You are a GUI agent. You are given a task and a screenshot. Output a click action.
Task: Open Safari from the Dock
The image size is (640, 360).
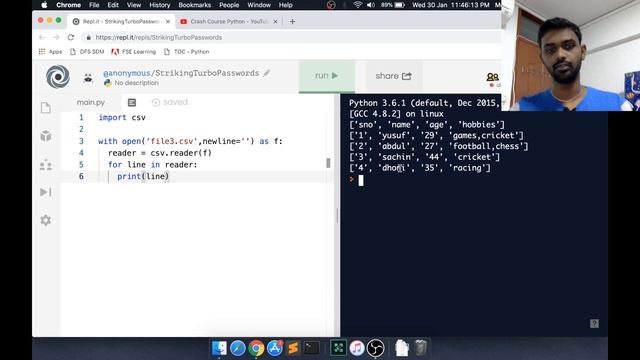[238, 348]
